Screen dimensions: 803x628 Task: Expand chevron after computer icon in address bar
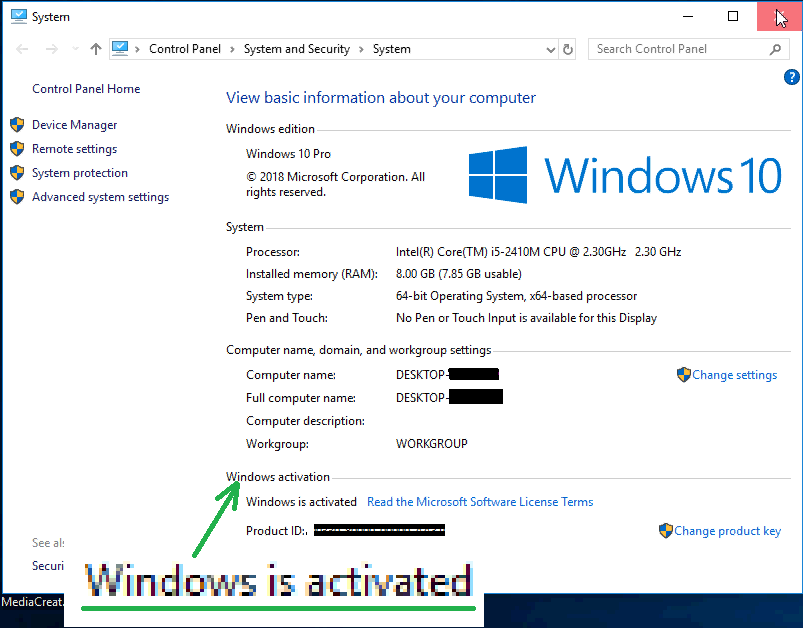click(137, 49)
